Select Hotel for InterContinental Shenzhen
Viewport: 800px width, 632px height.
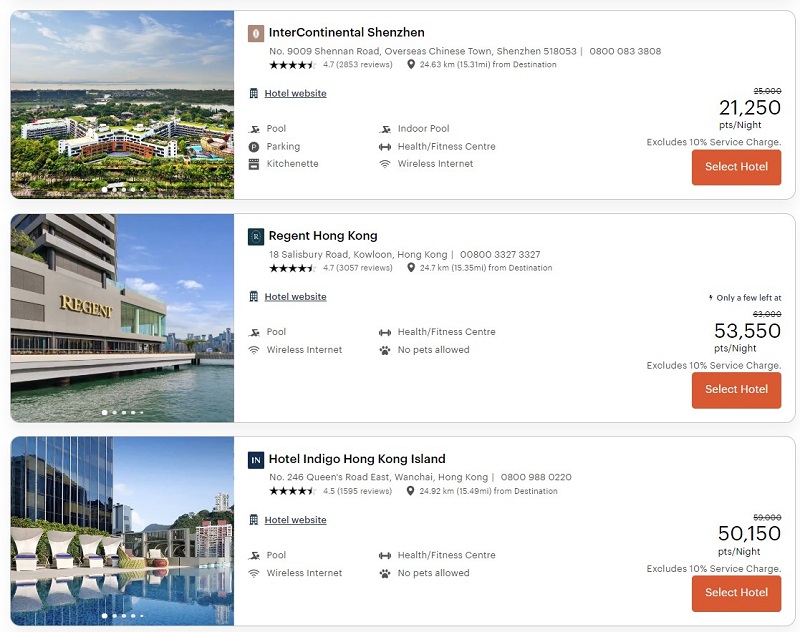pyautogui.click(x=736, y=167)
